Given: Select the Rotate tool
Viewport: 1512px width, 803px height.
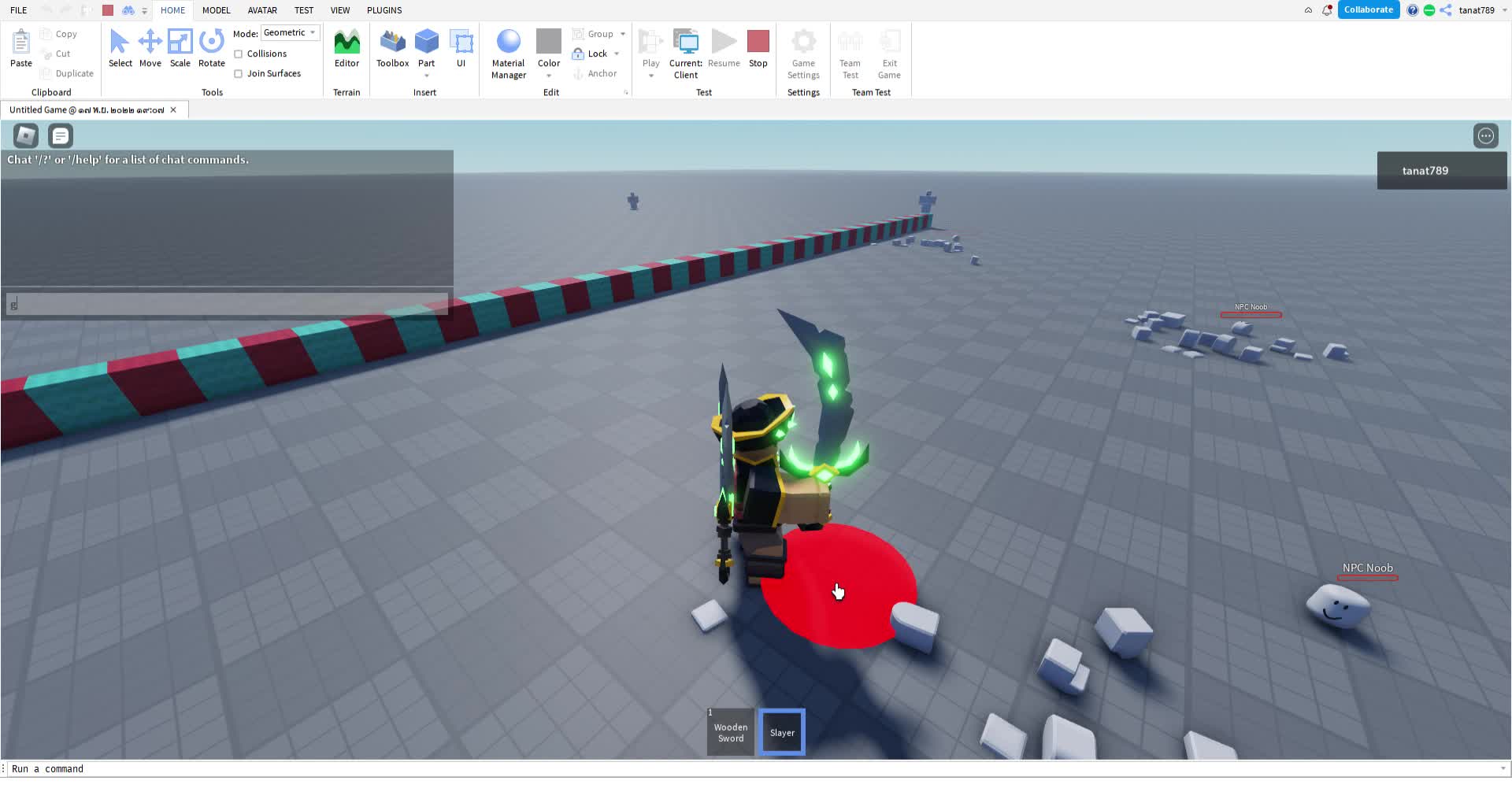Looking at the screenshot, I should point(211,48).
